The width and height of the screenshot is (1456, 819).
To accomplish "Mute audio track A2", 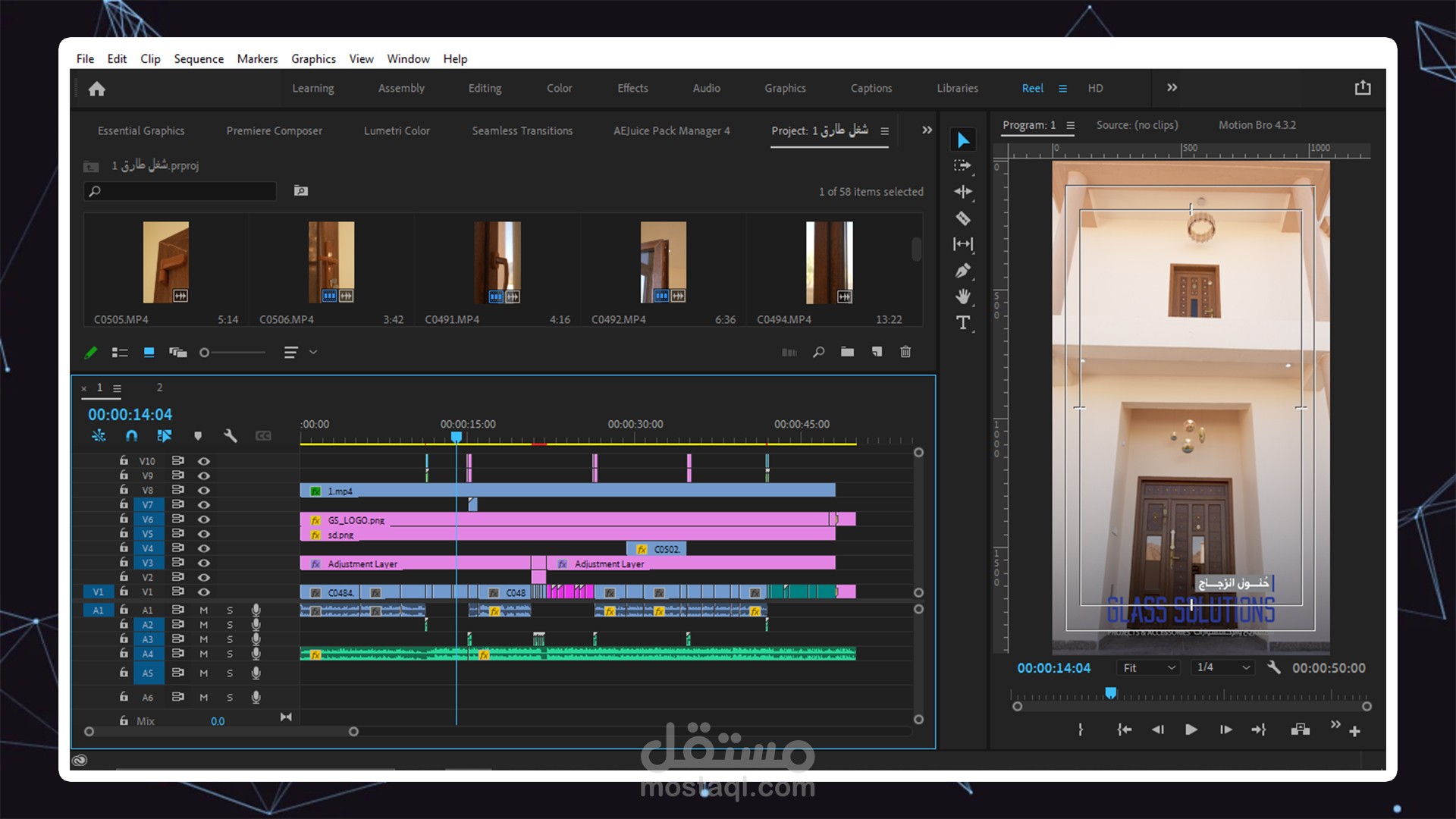I will click(x=203, y=625).
